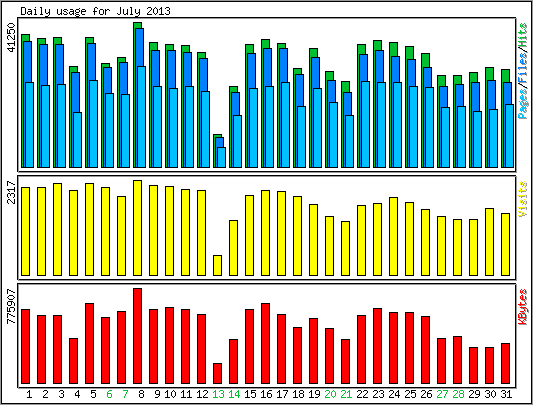Image resolution: width=533 pixels, height=405 pixels.
Task: Click day label 8 on the x-axis
Action: tap(141, 394)
